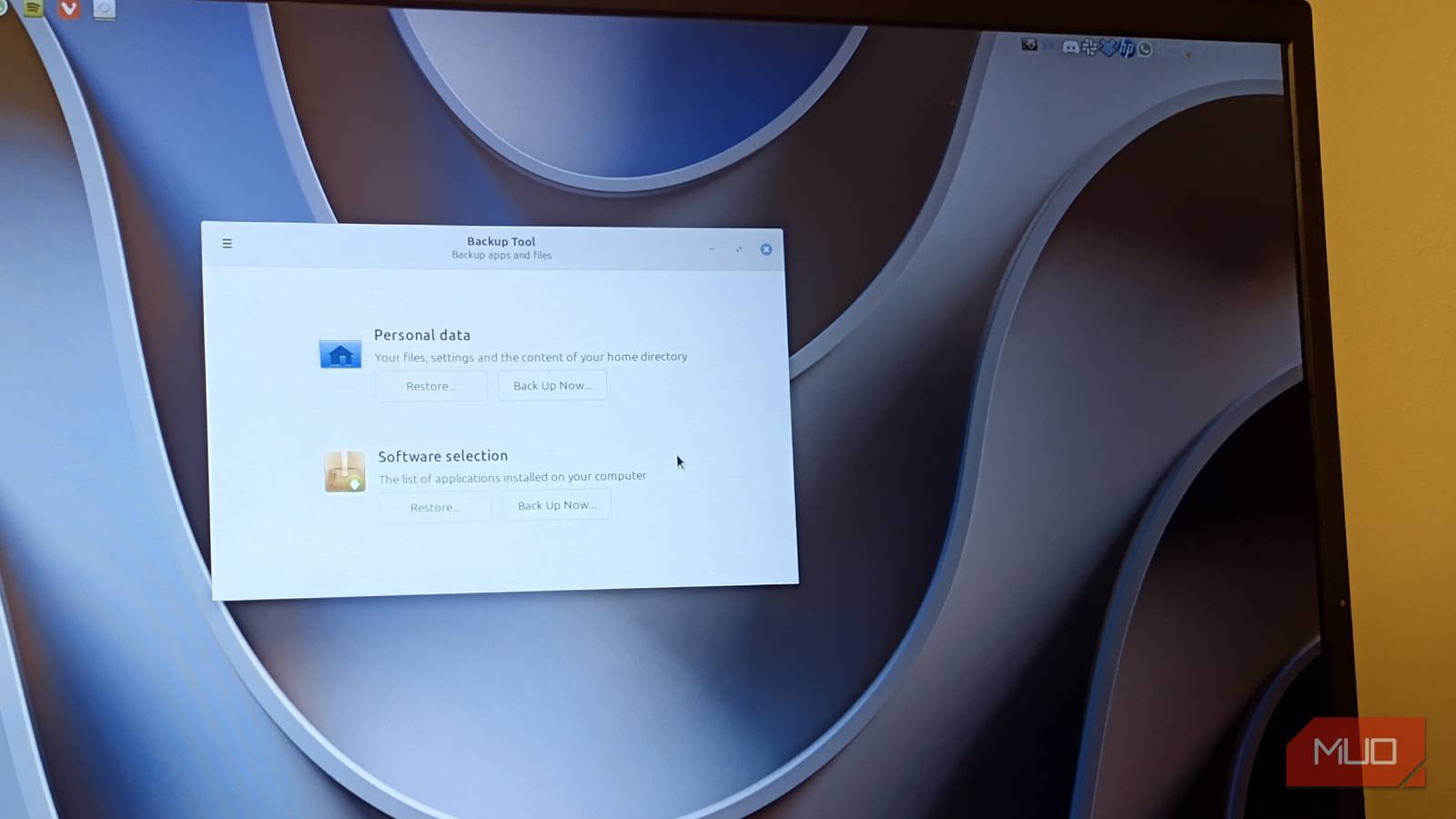Screen dimensions: 1456x819
Task: Open WhatsApp from the system tray
Action: [x=1144, y=48]
